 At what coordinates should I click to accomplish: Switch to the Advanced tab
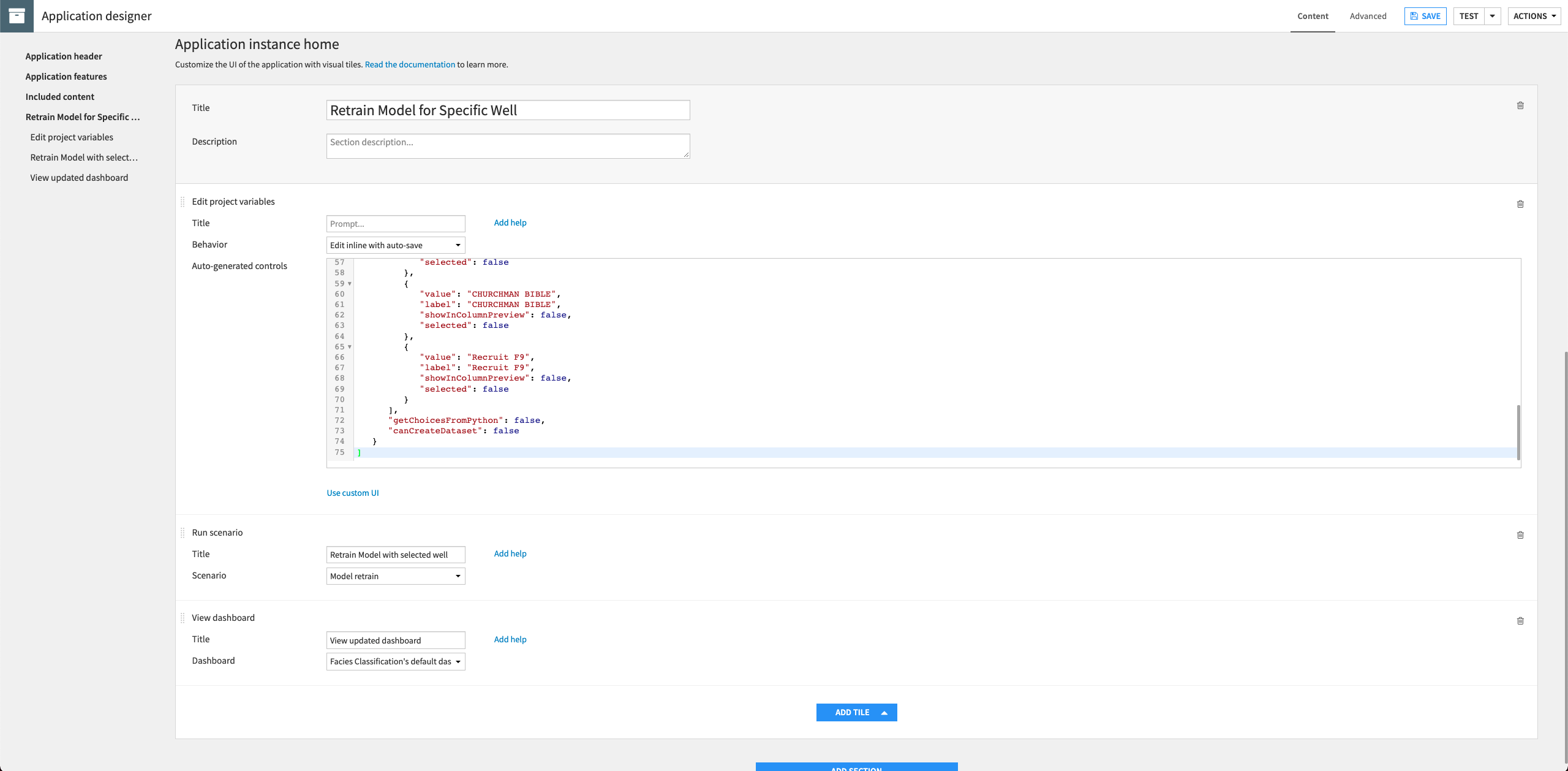click(1368, 16)
